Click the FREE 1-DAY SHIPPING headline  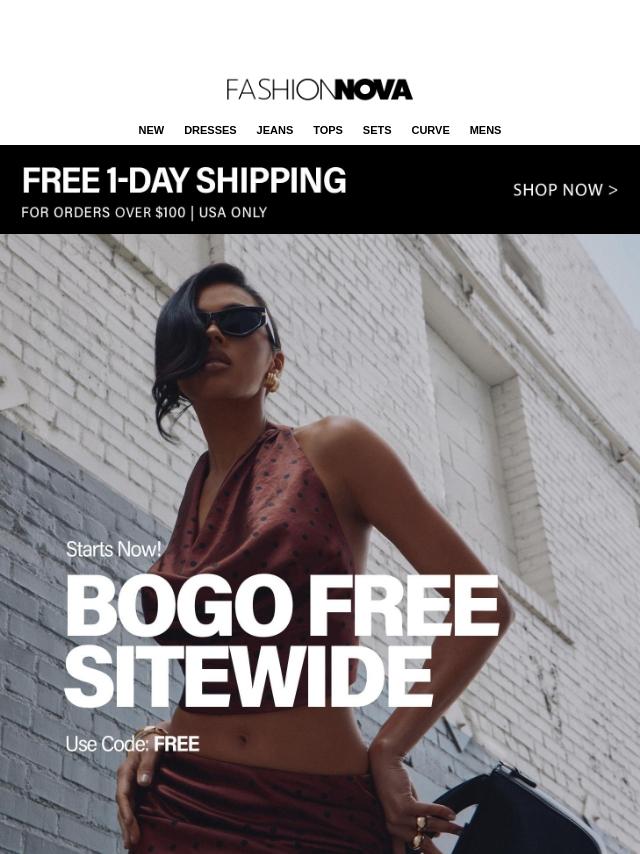pos(184,180)
